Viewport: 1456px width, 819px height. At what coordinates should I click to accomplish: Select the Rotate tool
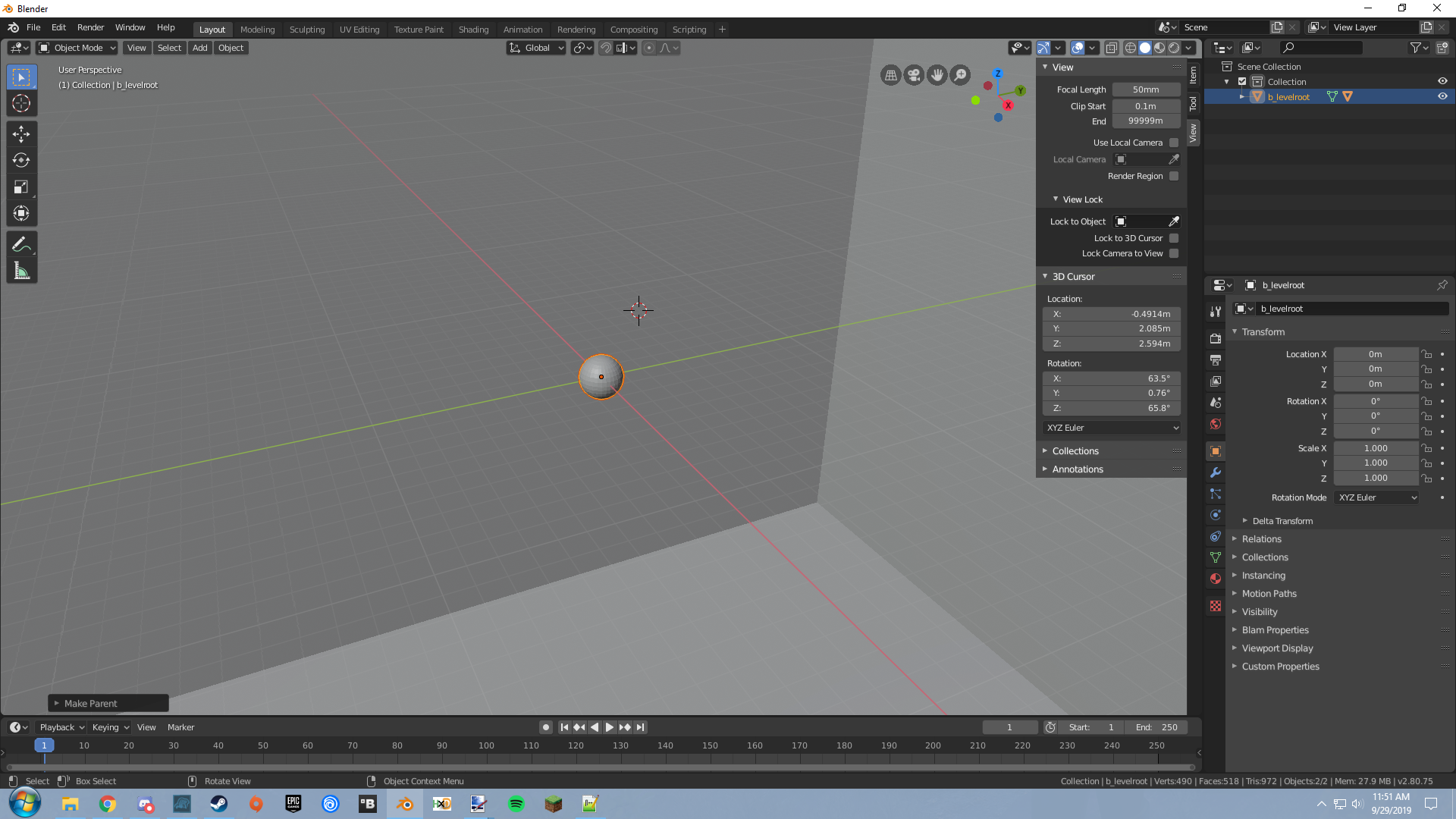(21, 160)
